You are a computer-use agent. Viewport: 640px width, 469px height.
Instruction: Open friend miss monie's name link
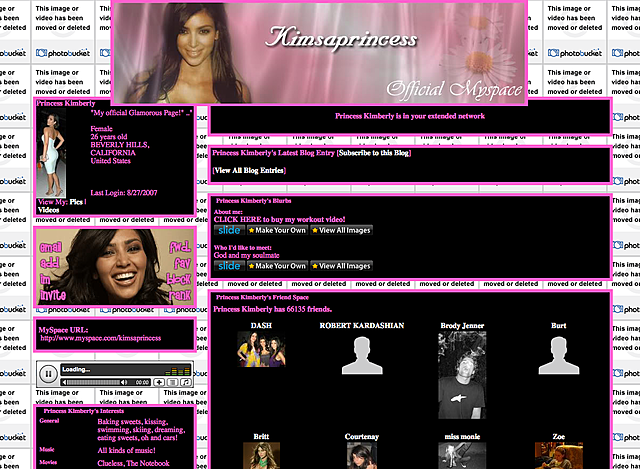pyautogui.click(x=462, y=436)
